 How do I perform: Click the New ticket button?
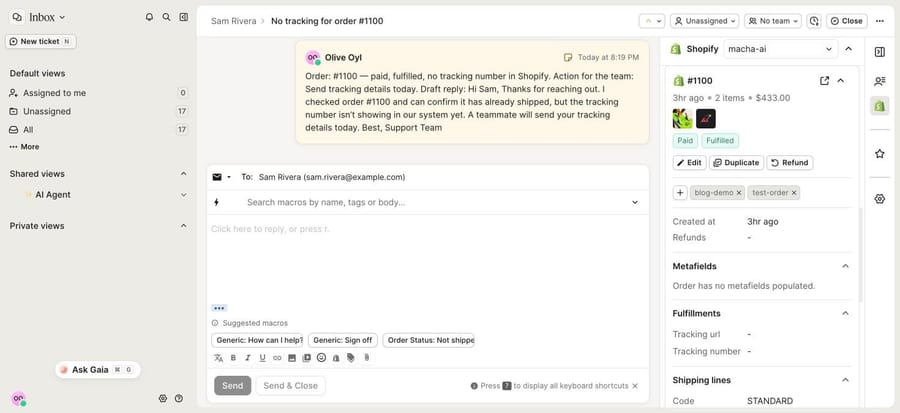[40, 41]
